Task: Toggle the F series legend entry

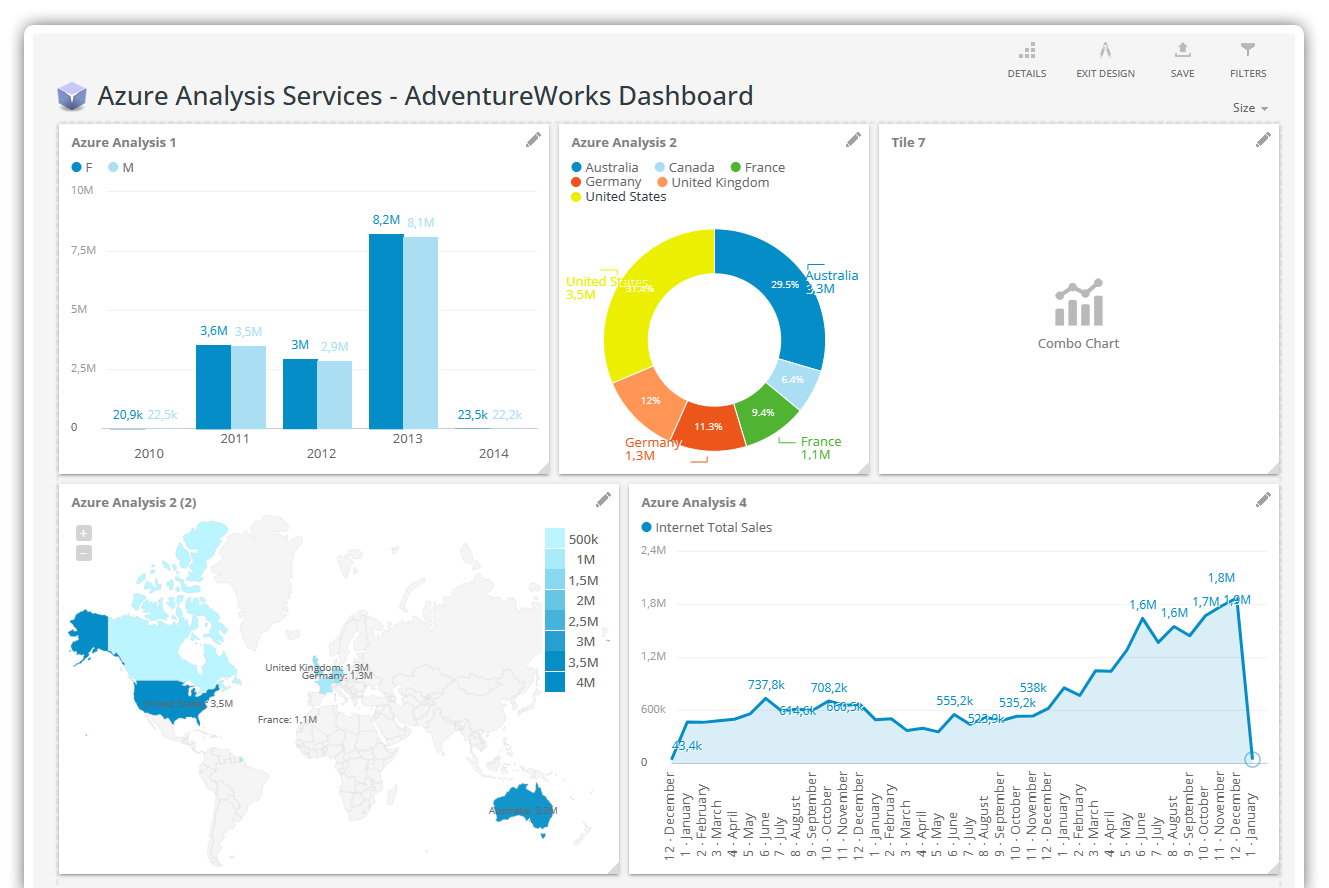Action: click(x=82, y=168)
